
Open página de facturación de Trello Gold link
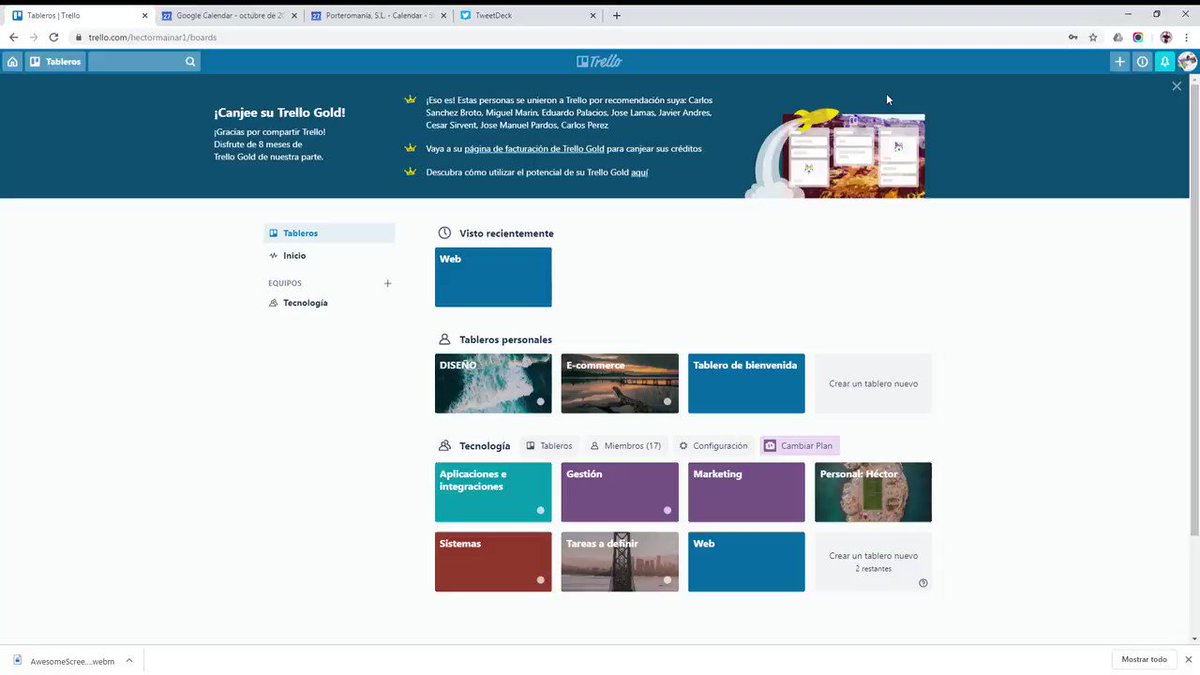534,148
